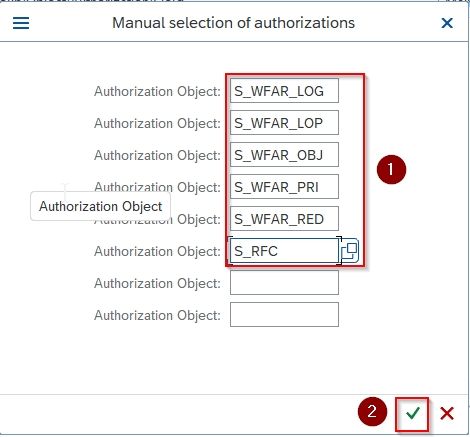Click the red step 2 marker
470x437 pixels.
tap(372, 411)
